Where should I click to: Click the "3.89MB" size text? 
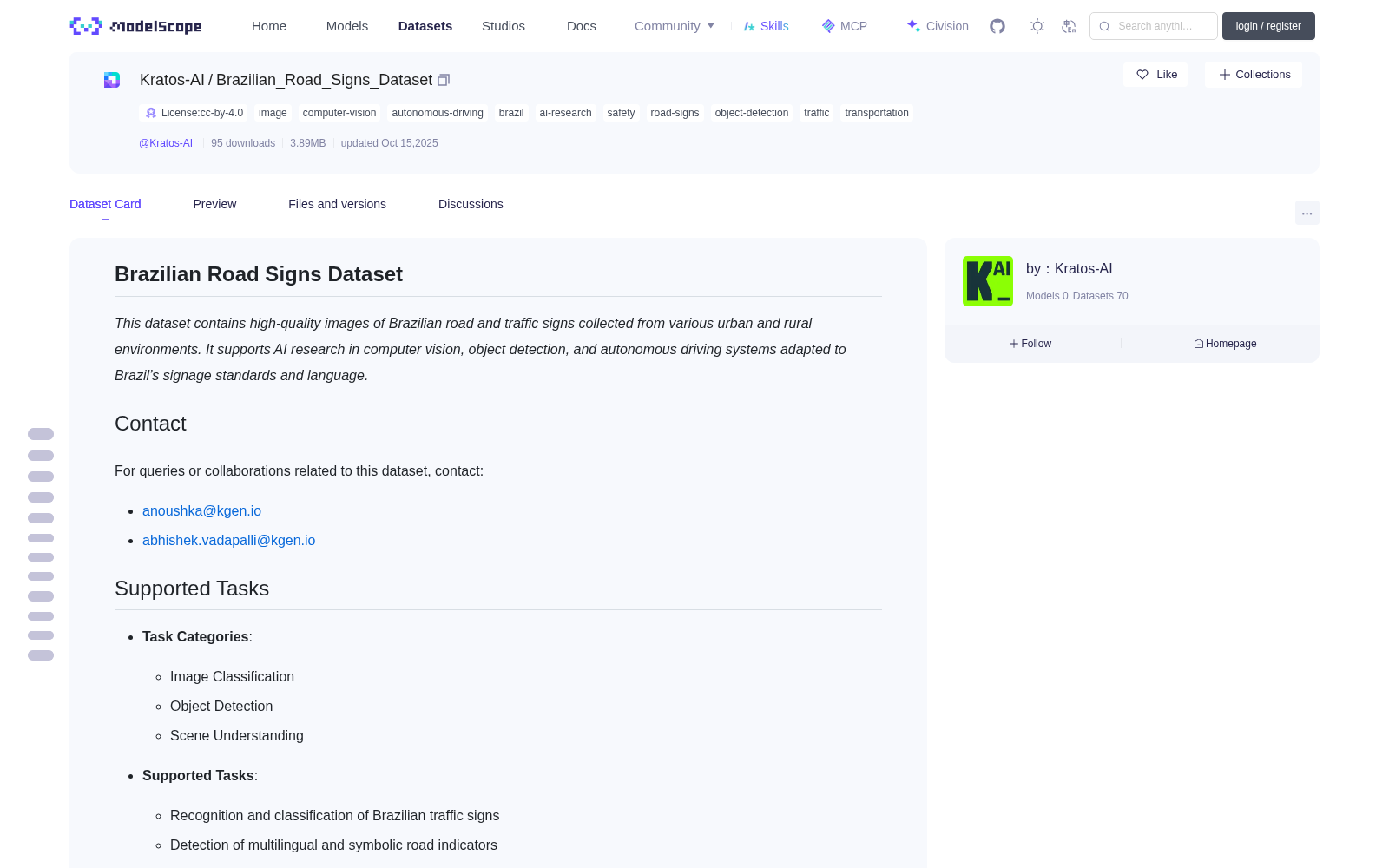point(308,143)
